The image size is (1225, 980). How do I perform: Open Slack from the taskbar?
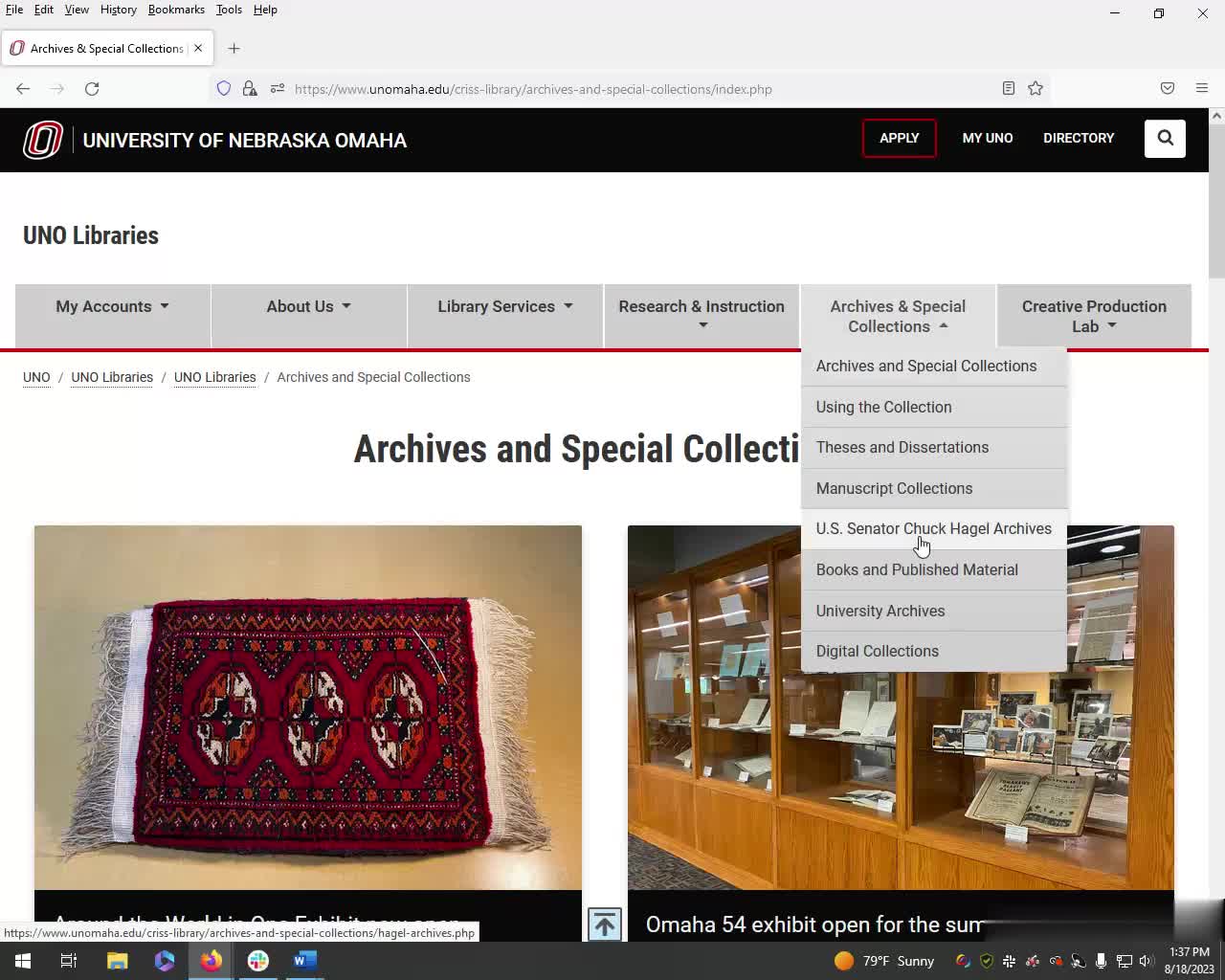[258, 961]
